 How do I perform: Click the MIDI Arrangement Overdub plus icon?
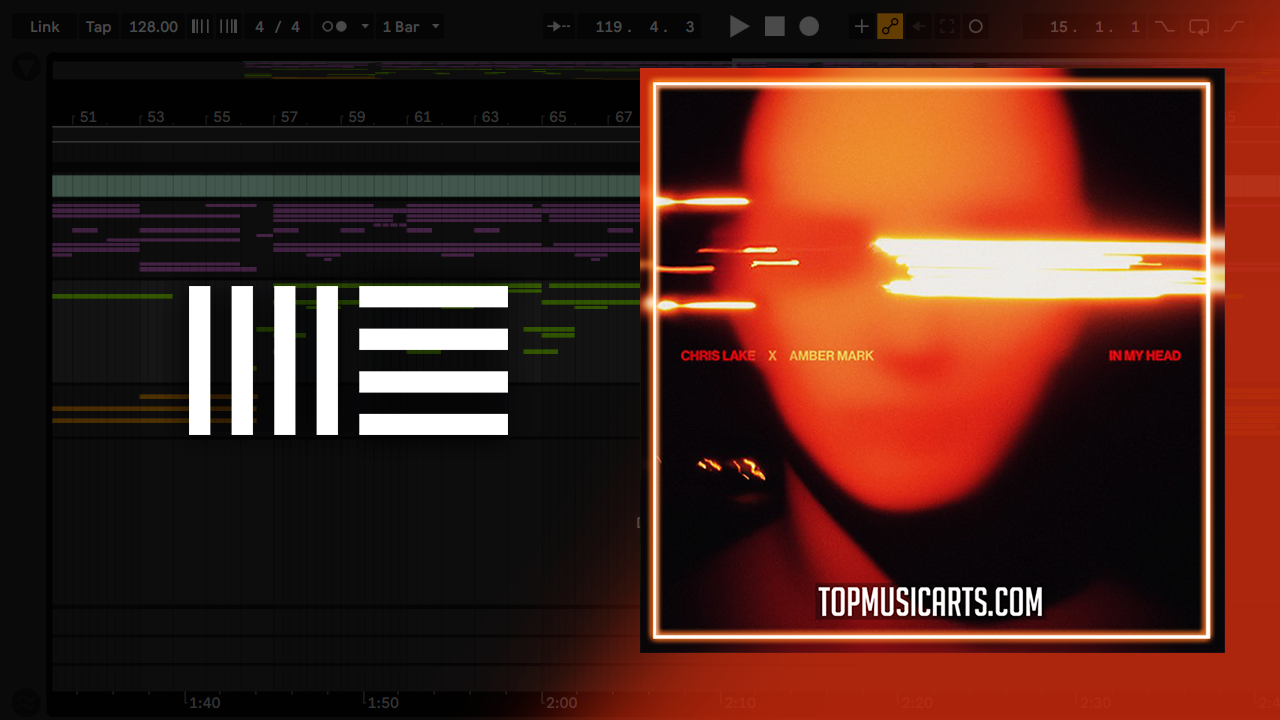tap(861, 27)
